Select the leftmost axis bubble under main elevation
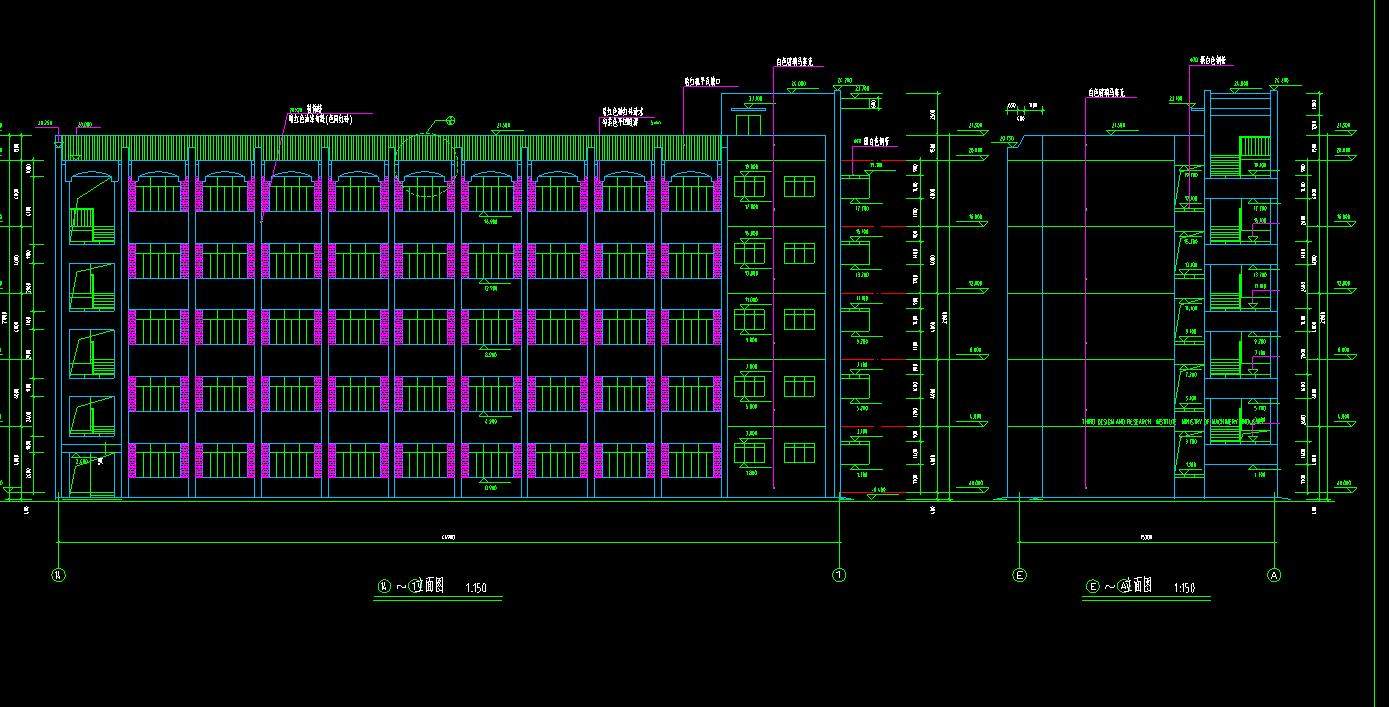1389x707 pixels. click(58, 575)
